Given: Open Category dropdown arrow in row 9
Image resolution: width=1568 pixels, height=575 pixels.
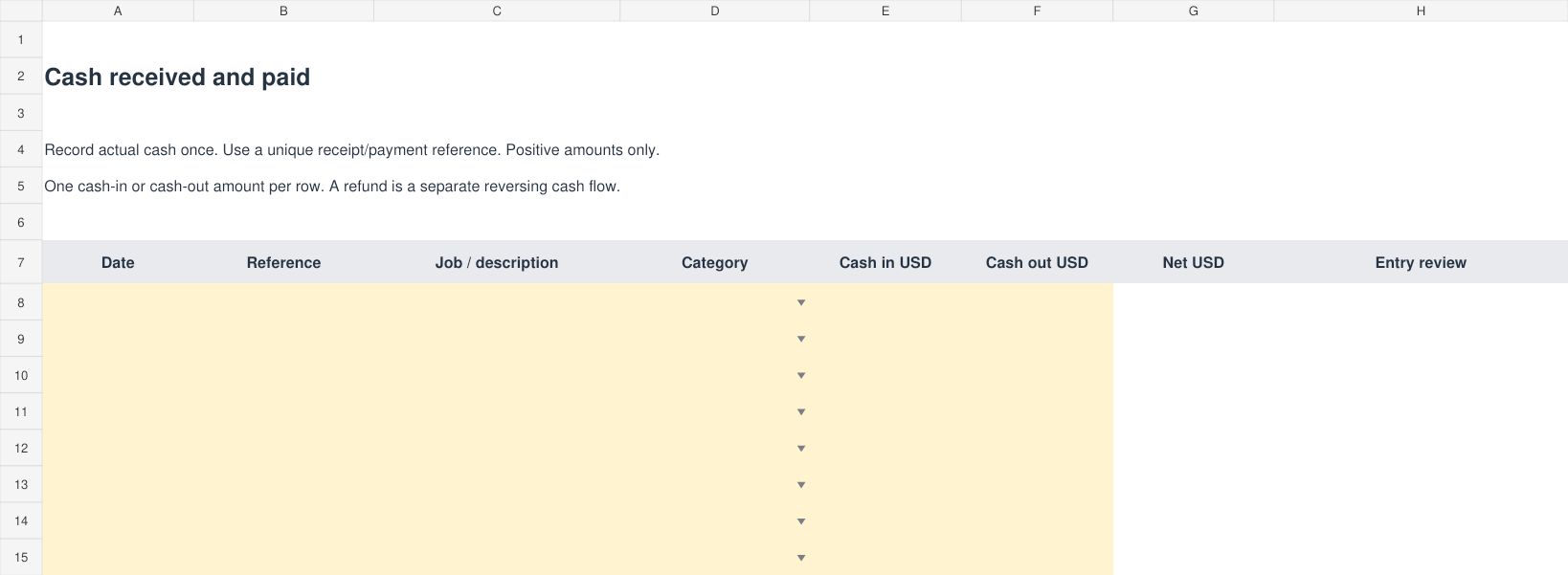Looking at the screenshot, I should [x=801, y=339].
